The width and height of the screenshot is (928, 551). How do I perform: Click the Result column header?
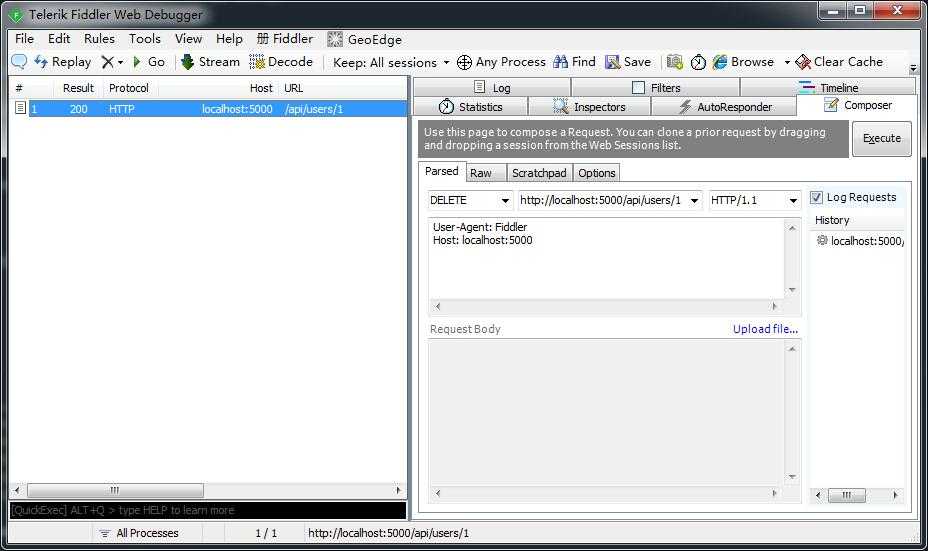(78, 88)
